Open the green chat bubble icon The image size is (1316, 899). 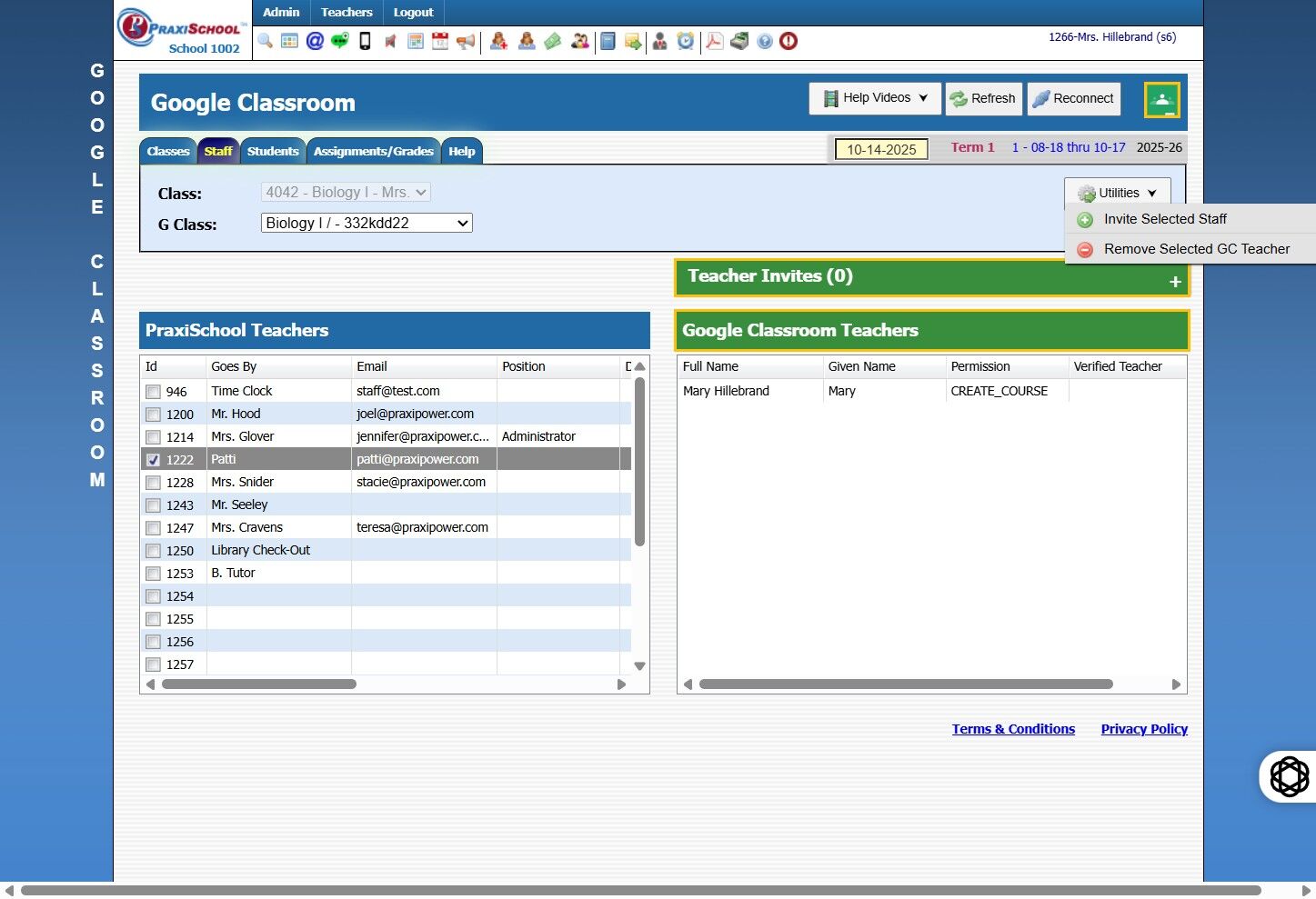[x=339, y=41]
